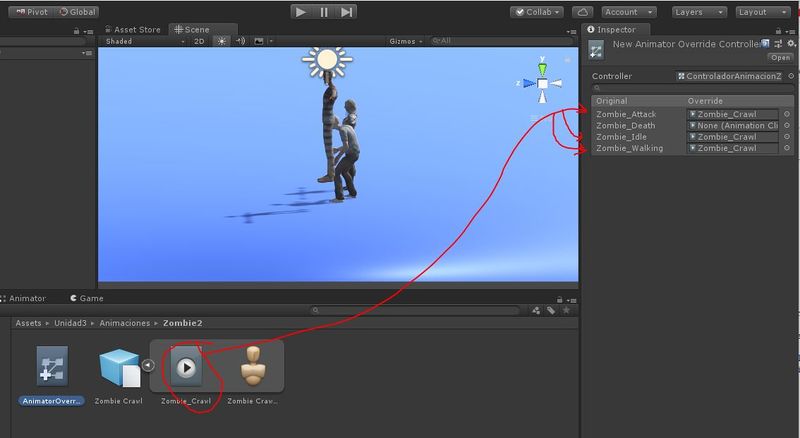Open the Inspector help reference icon
Viewport: 800px width, 438px height.
[765, 43]
